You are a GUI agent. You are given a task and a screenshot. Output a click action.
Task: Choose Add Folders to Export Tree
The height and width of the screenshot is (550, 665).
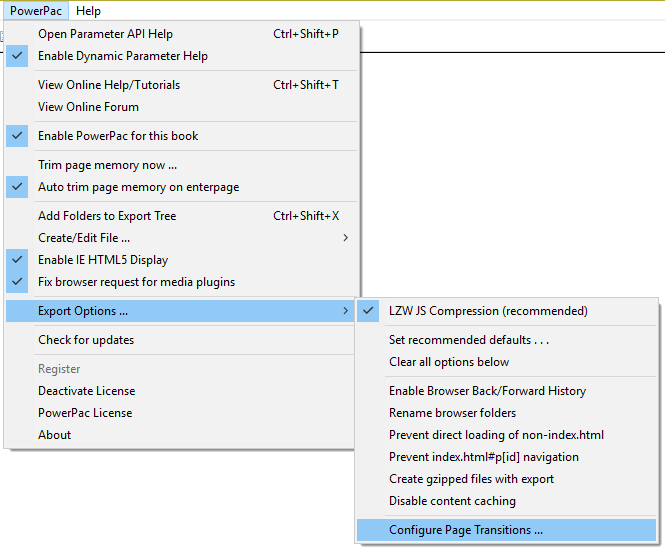(x=181, y=216)
